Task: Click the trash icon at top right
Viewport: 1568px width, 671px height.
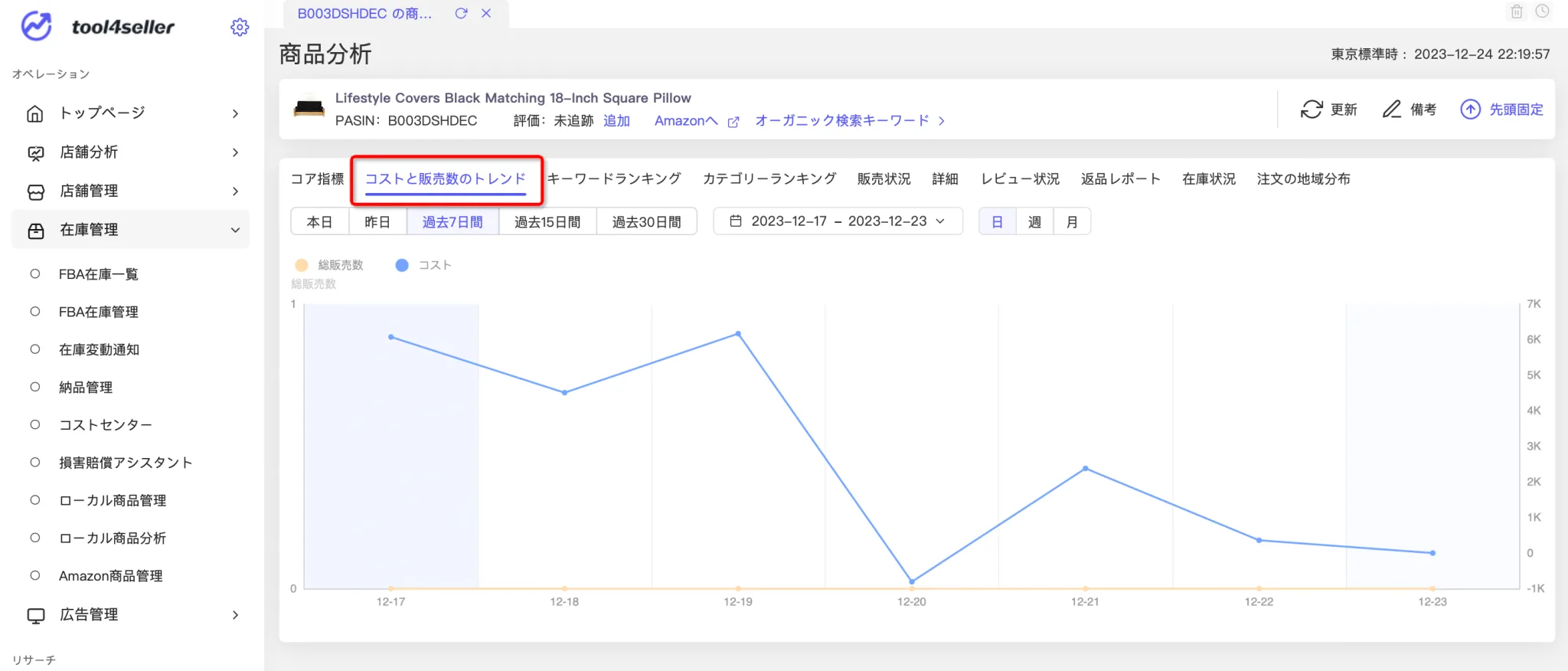Action: (x=1517, y=11)
